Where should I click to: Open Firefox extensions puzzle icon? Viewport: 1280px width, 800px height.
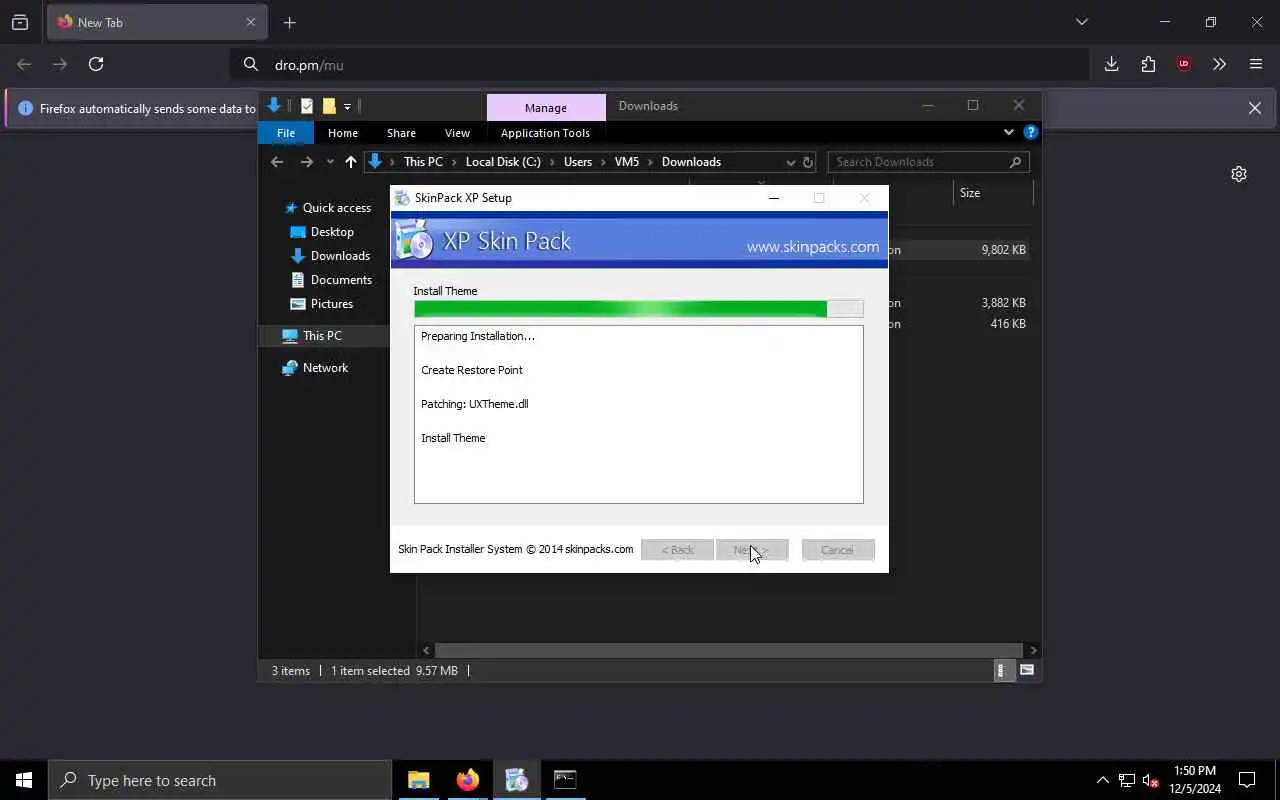coord(1148,64)
